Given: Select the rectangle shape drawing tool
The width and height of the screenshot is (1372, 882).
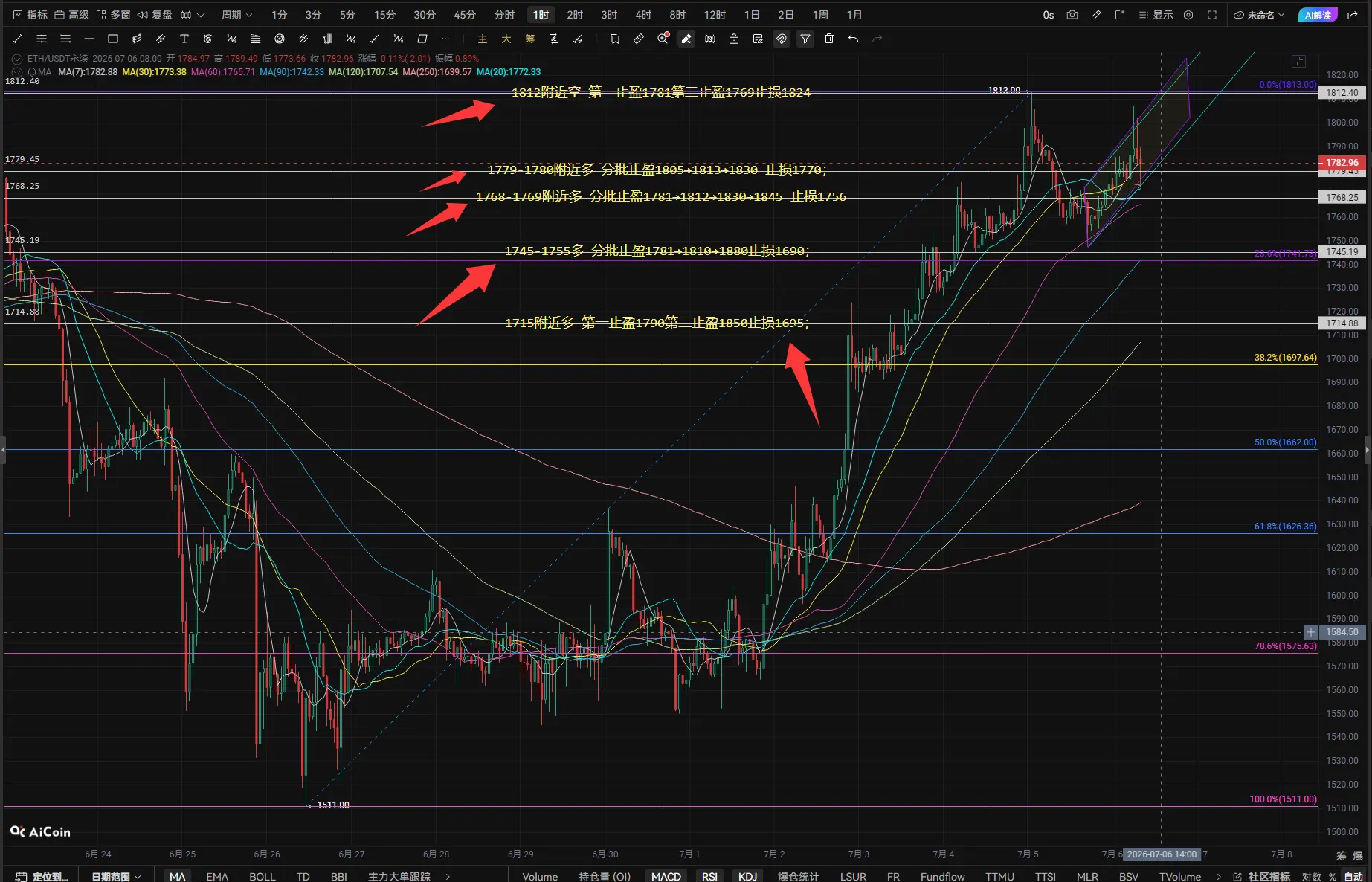Looking at the screenshot, I should (113, 39).
